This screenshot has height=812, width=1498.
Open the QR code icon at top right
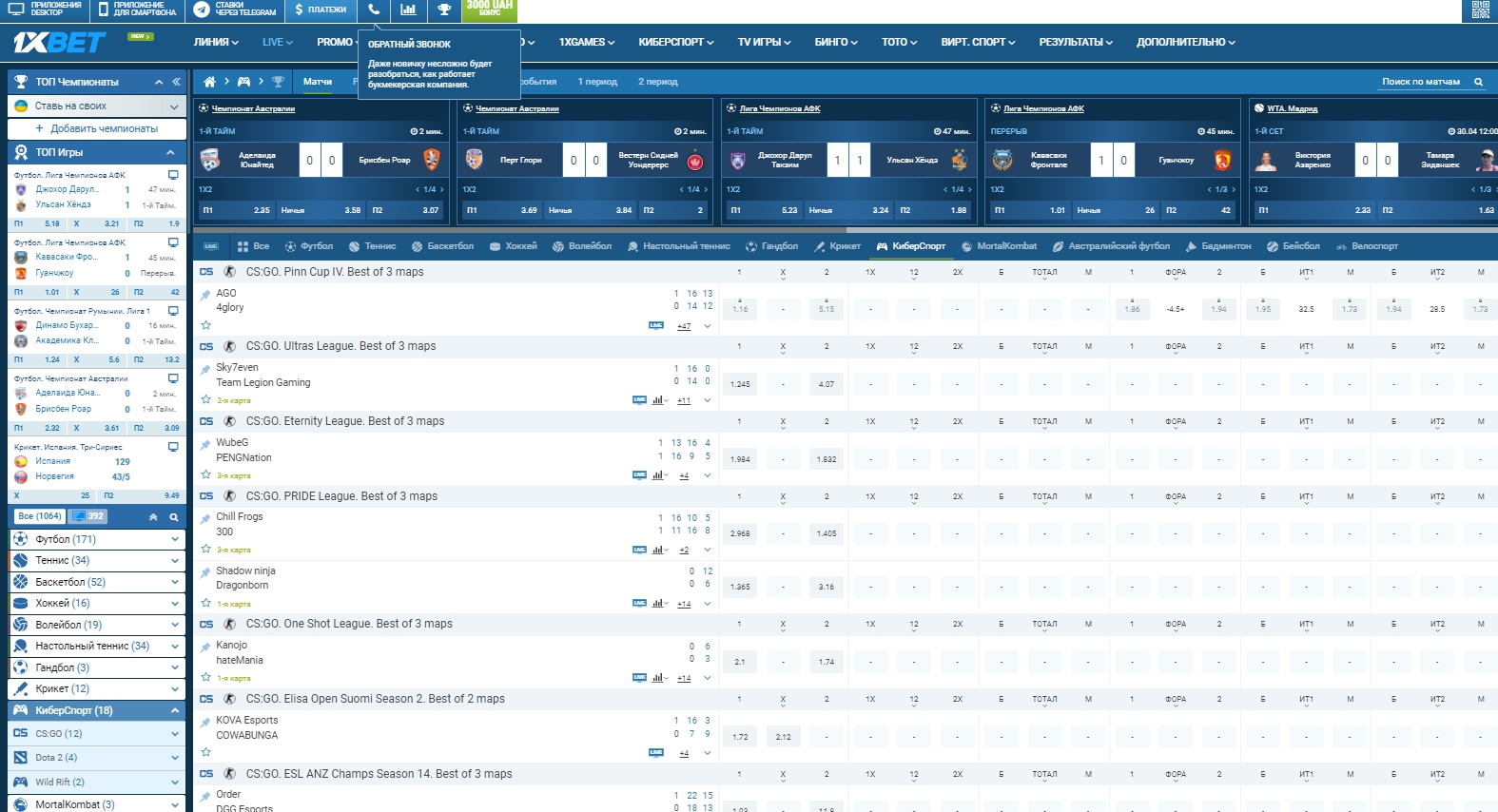[1481, 10]
